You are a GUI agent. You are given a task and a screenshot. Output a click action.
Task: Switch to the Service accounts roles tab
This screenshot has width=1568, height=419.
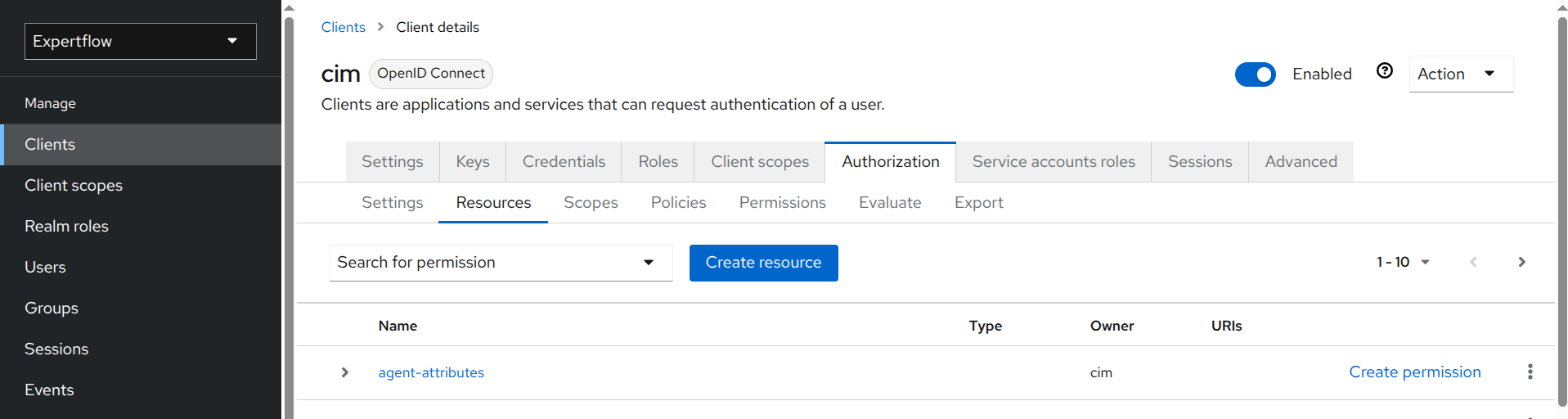[1053, 162]
